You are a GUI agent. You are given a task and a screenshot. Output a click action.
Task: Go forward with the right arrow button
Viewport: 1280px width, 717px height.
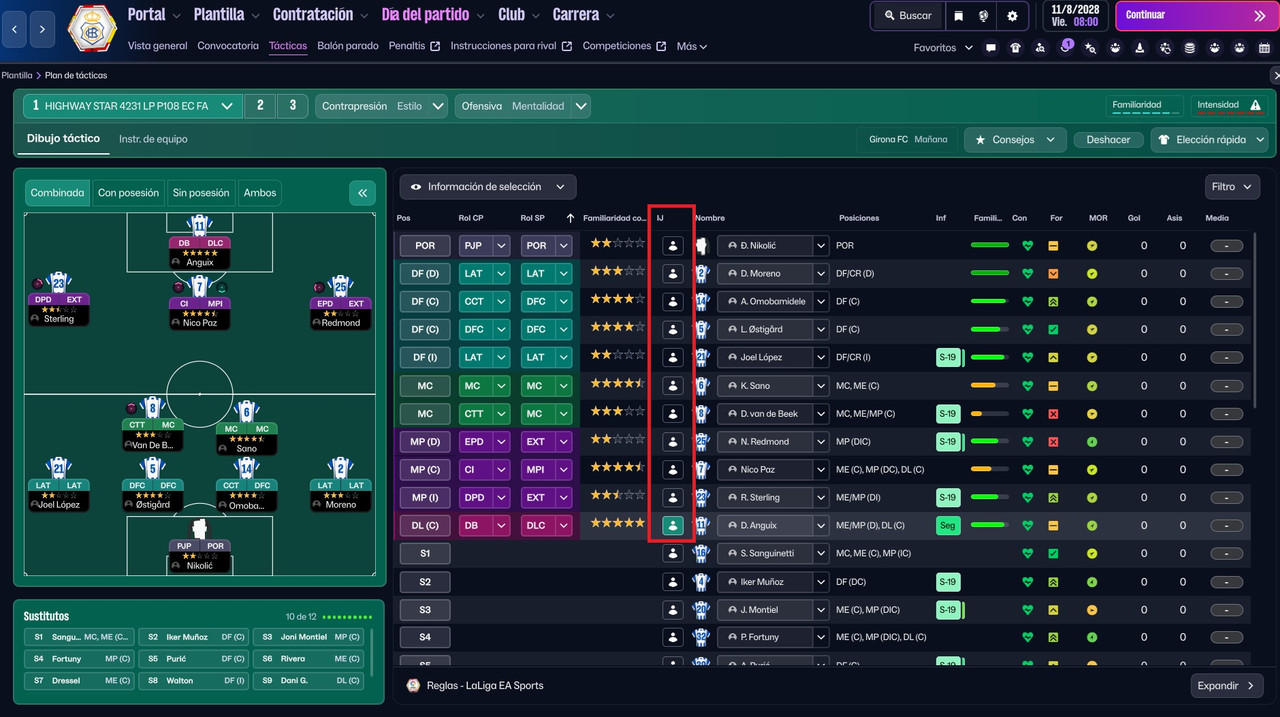coord(41,29)
